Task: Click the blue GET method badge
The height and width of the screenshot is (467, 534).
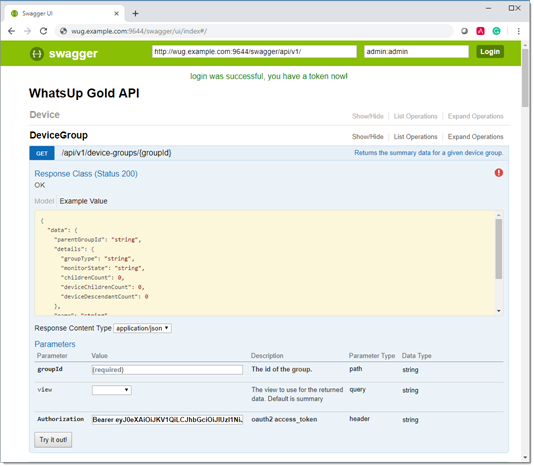Action: coord(42,153)
